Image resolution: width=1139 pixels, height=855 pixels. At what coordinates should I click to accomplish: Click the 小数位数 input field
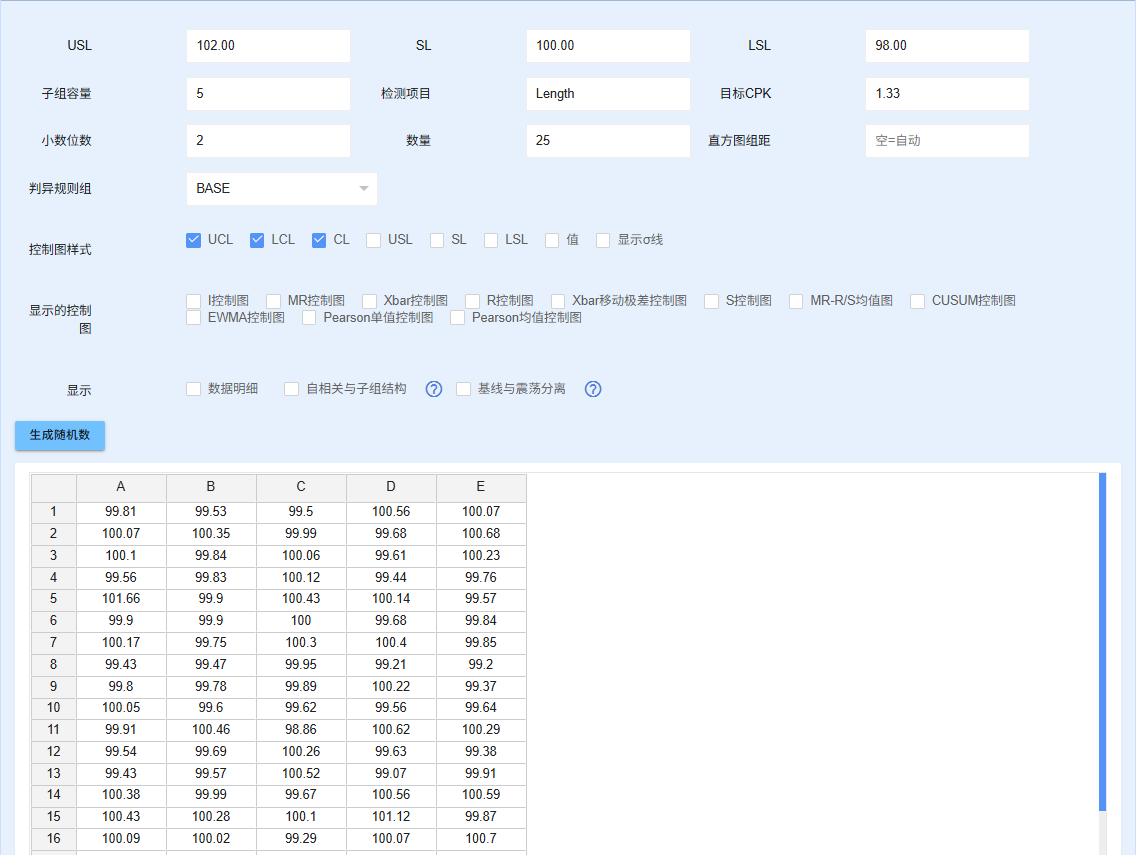[268, 141]
